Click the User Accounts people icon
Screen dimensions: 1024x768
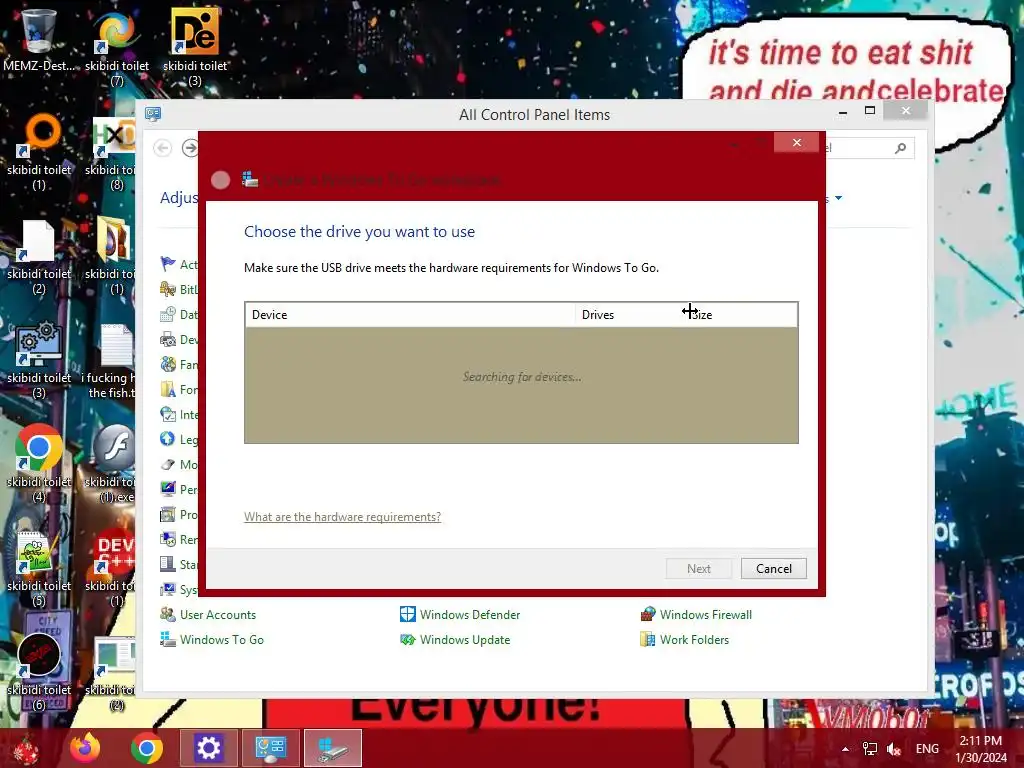coord(168,614)
